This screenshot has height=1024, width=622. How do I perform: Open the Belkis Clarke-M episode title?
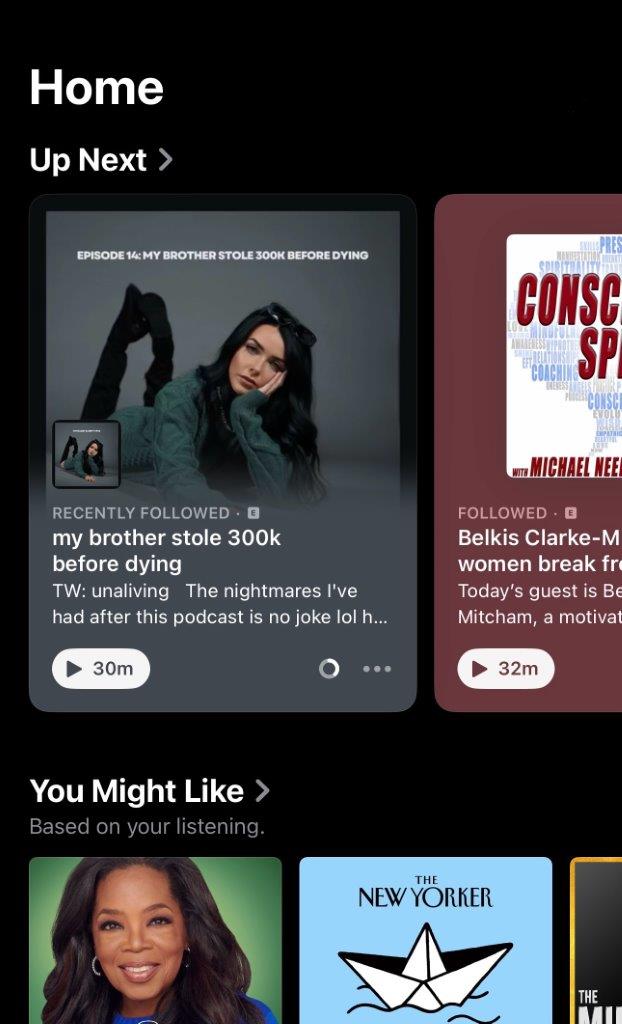click(x=540, y=551)
